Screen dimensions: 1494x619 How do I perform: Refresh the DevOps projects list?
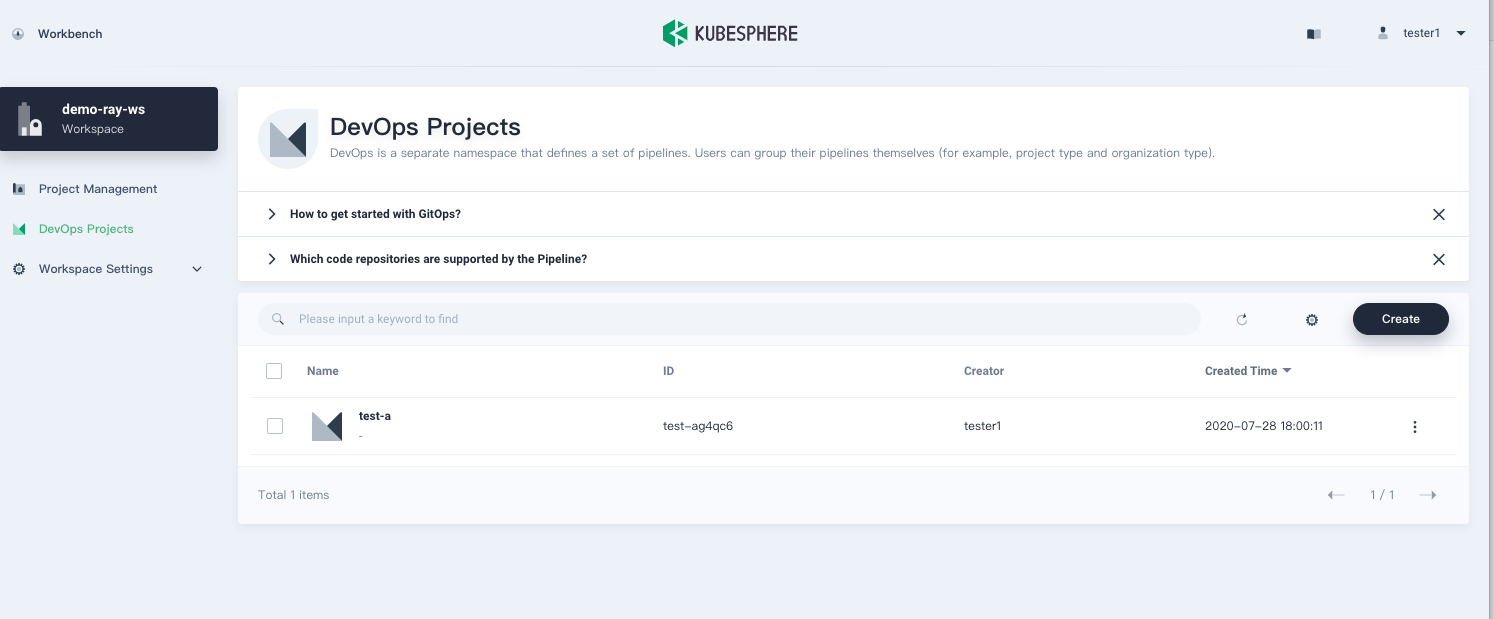pos(1242,319)
